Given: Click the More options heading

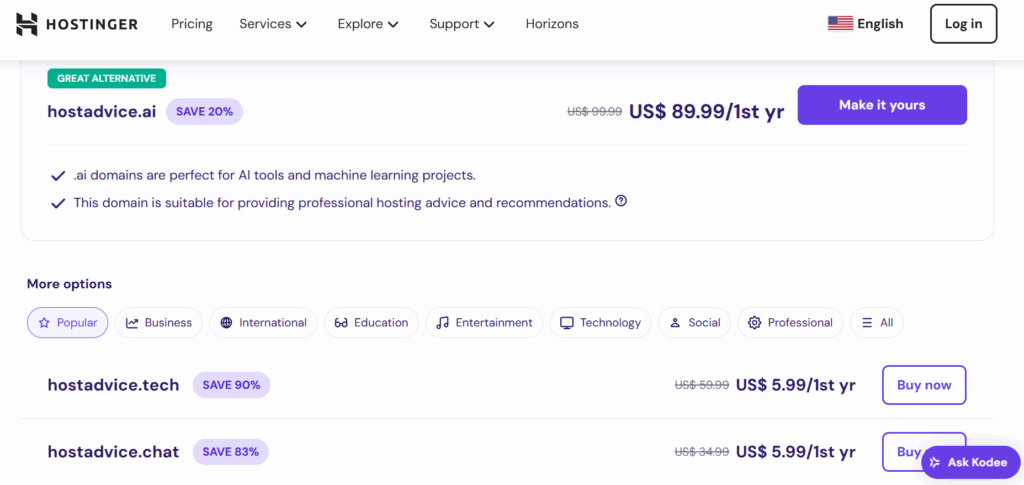Looking at the screenshot, I should coord(69,284).
